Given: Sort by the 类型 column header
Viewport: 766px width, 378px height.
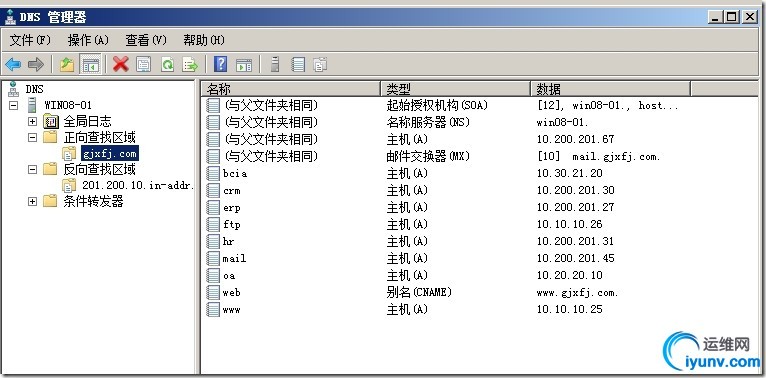Looking at the screenshot, I should point(455,89).
